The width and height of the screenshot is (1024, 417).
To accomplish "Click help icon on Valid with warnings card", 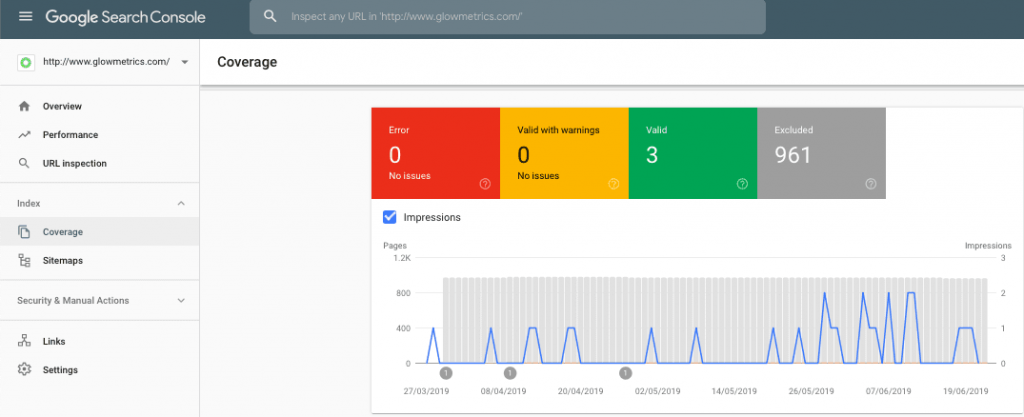I will coord(613,184).
